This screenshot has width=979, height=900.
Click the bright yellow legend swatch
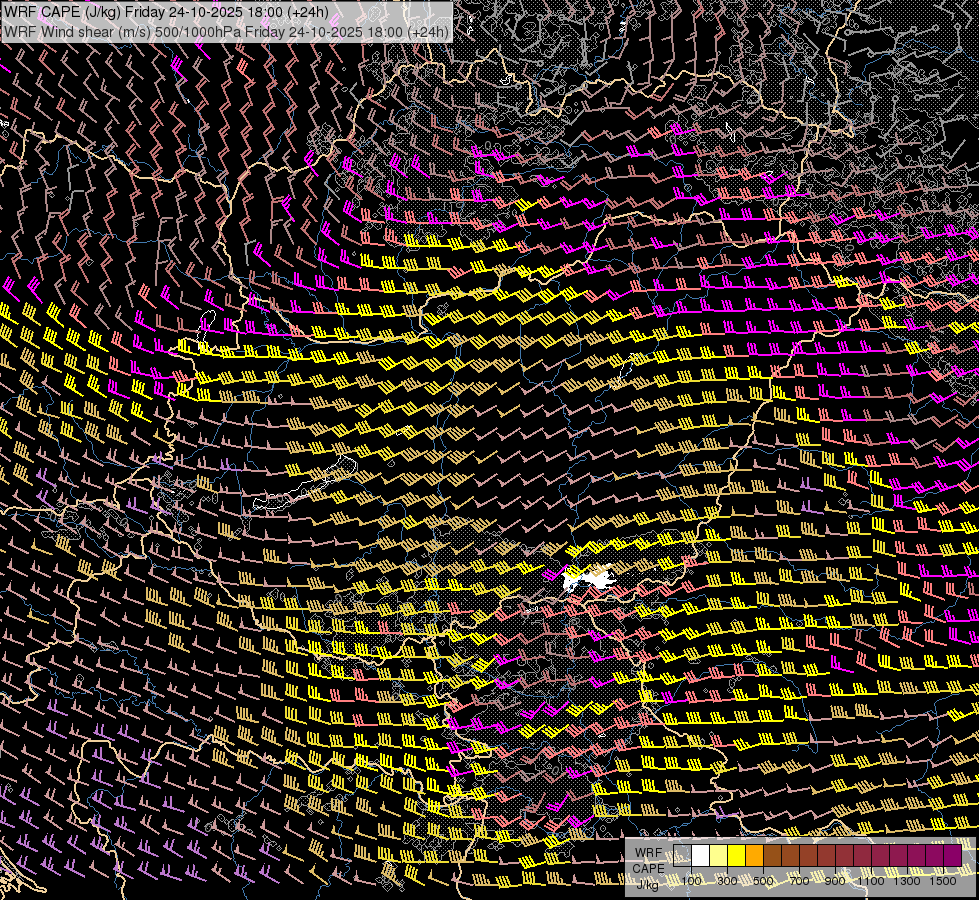click(x=737, y=856)
